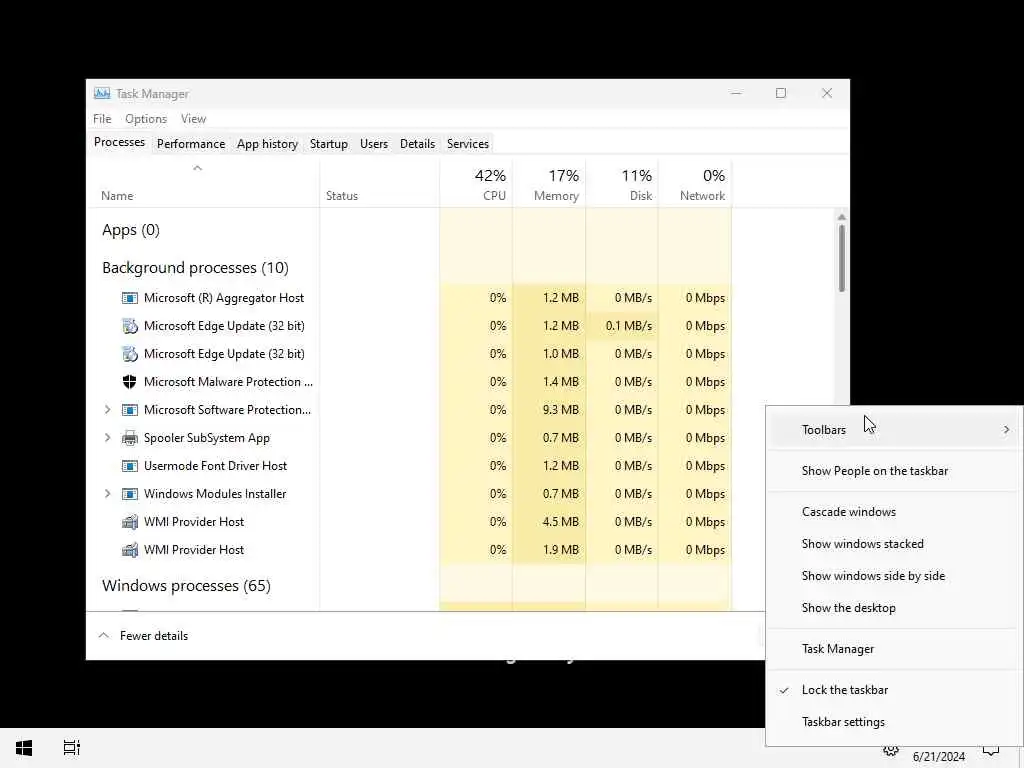Sort processes by Network column header
The width and height of the screenshot is (1024, 768).
click(x=696, y=184)
